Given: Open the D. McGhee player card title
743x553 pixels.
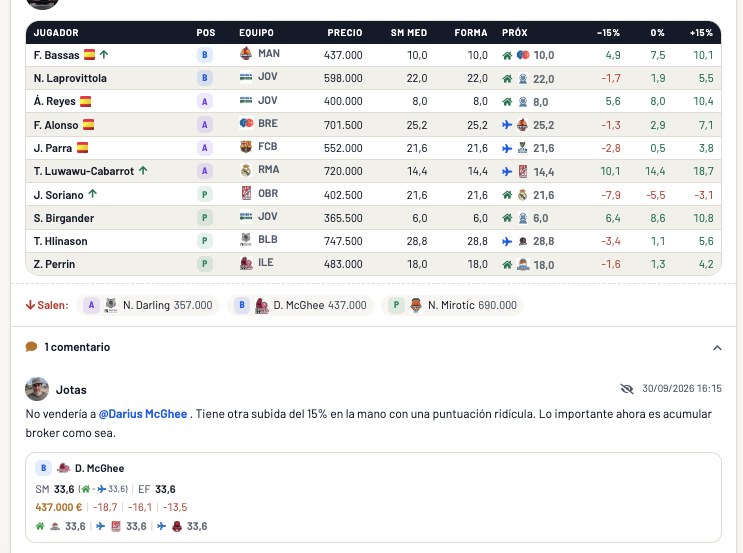Looking at the screenshot, I should (x=100, y=468).
